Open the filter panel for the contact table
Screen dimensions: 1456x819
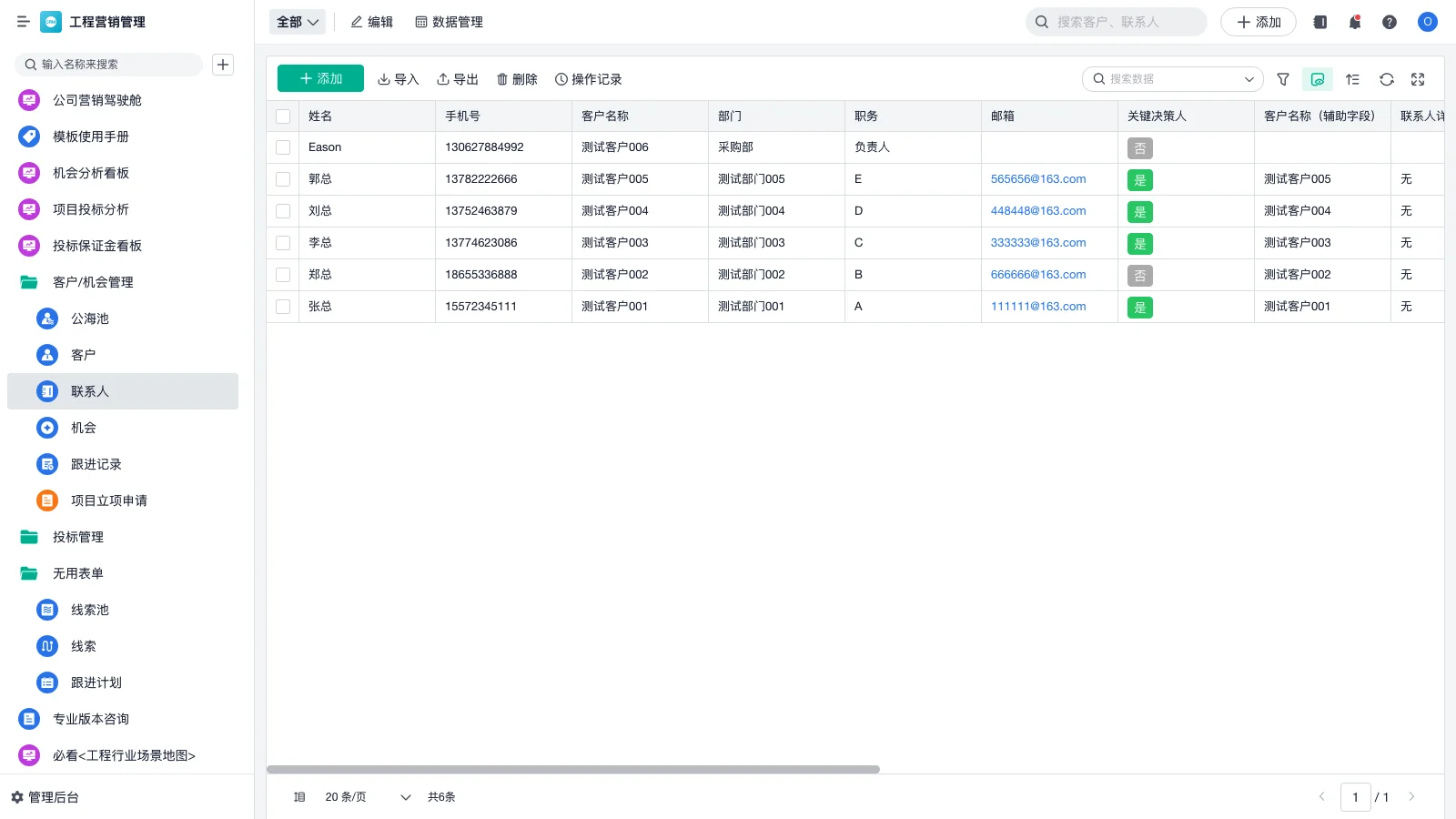click(1283, 79)
